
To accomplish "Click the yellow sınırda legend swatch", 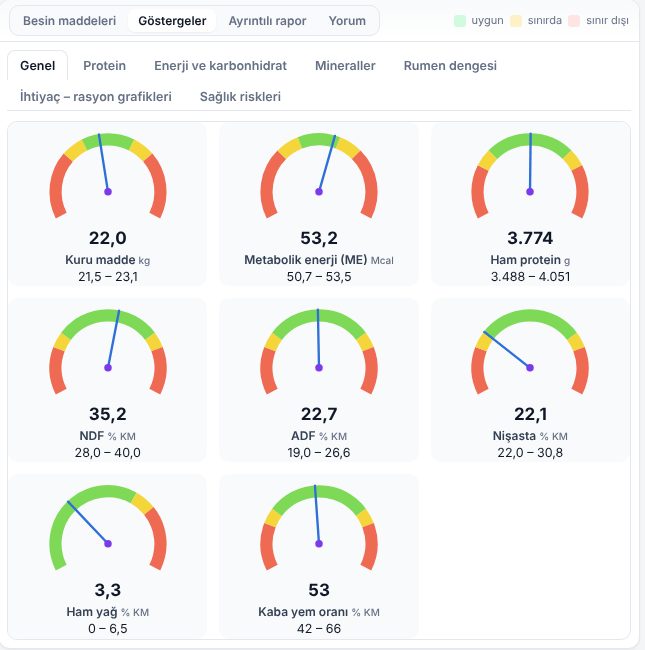I will point(516,21).
